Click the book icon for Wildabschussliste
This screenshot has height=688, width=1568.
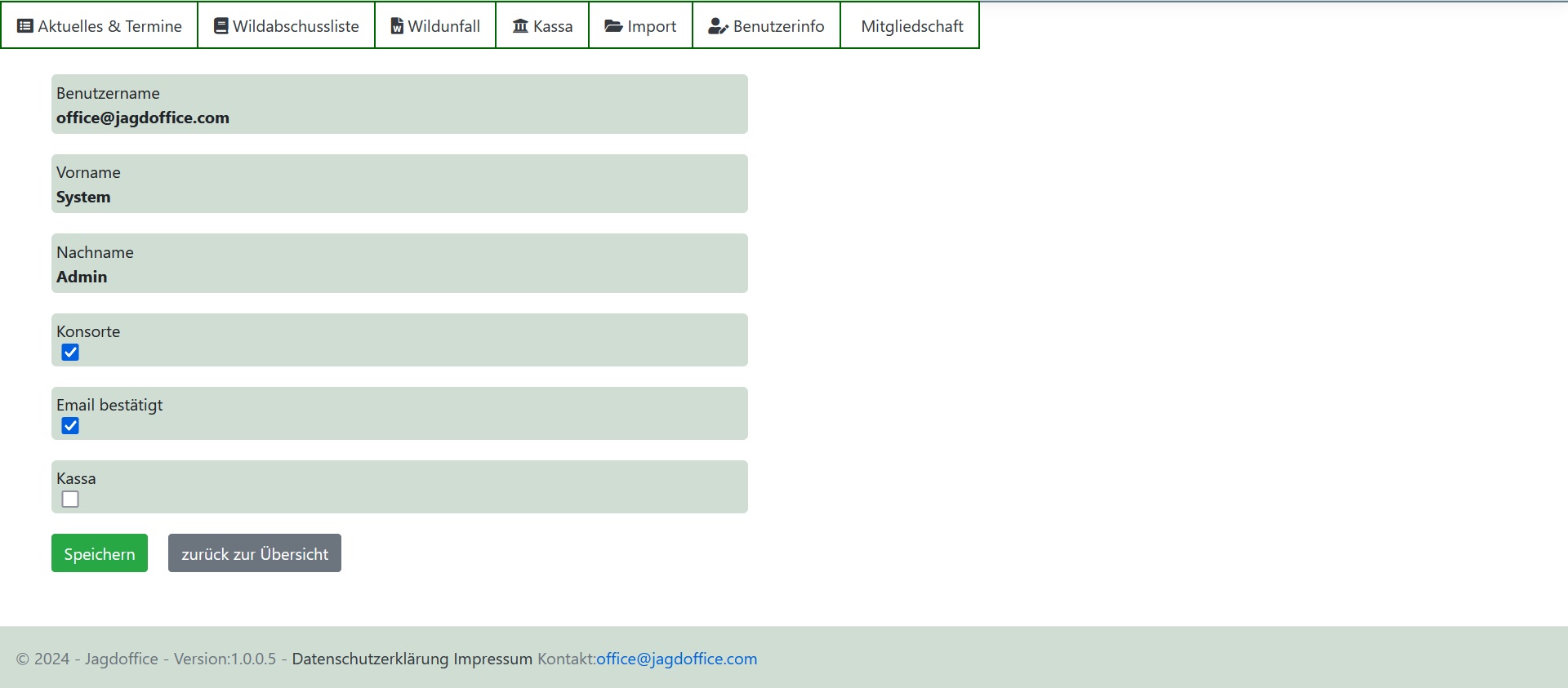point(220,26)
